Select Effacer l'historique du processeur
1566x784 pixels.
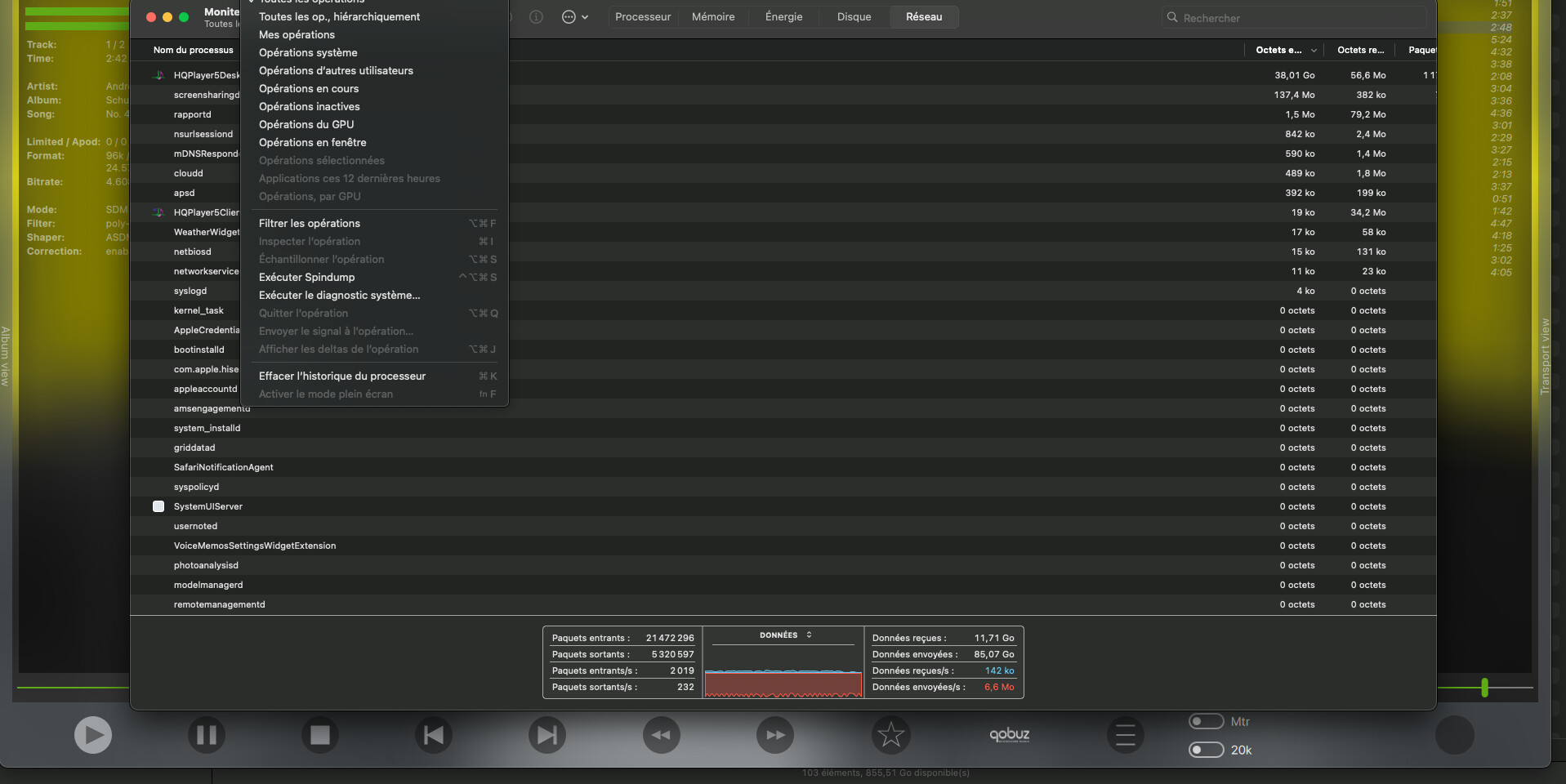[x=374, y=376]
